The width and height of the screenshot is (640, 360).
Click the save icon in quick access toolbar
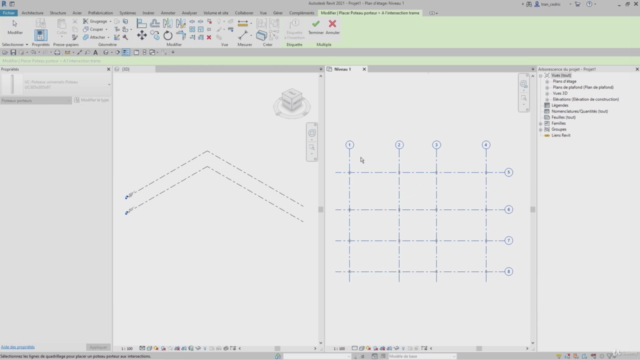(x=13, y=52)
